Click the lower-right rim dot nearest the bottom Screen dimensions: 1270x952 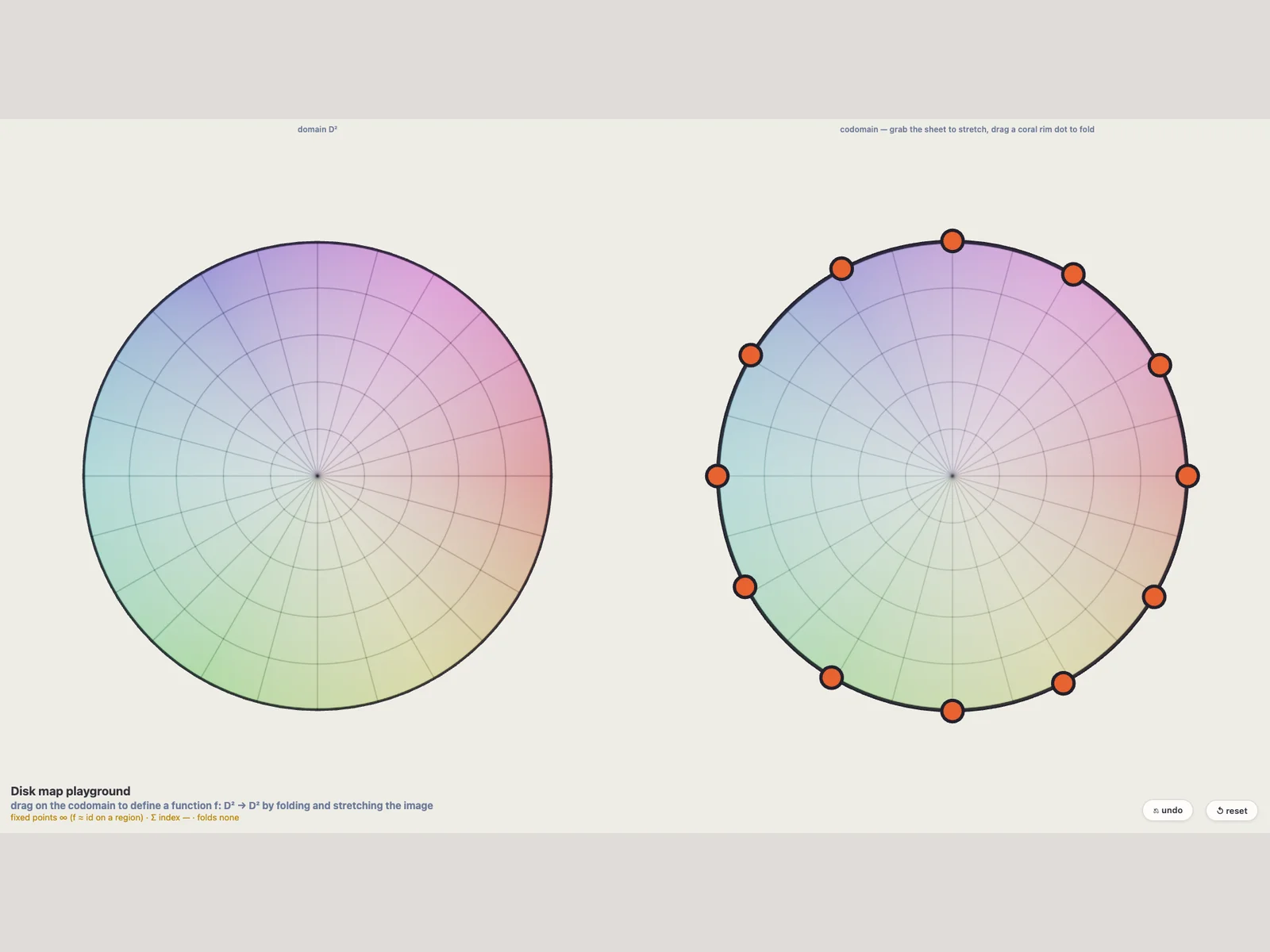click(1063, 683)
